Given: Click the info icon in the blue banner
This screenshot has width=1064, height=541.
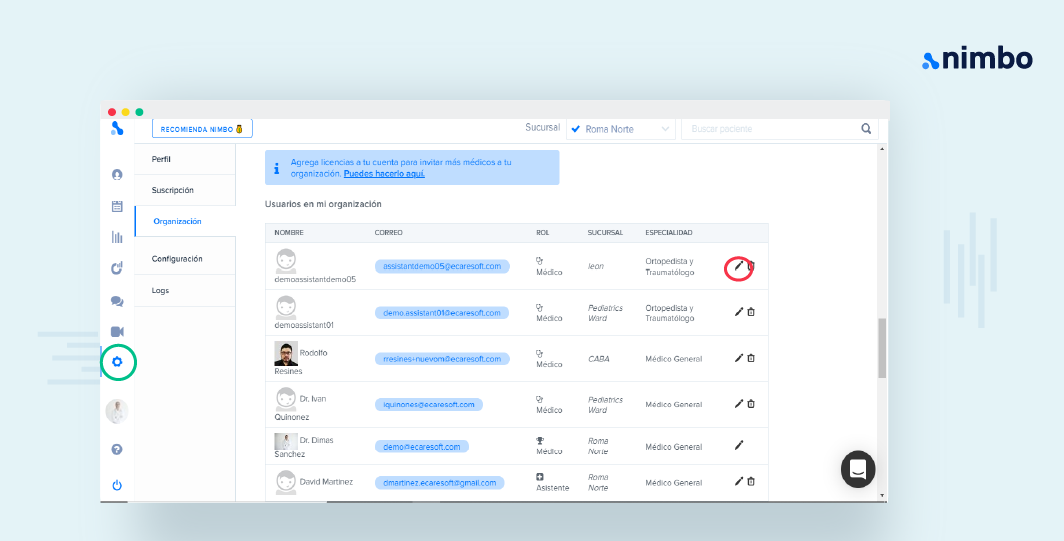Looking at the screenshot, I should (276, 168).
